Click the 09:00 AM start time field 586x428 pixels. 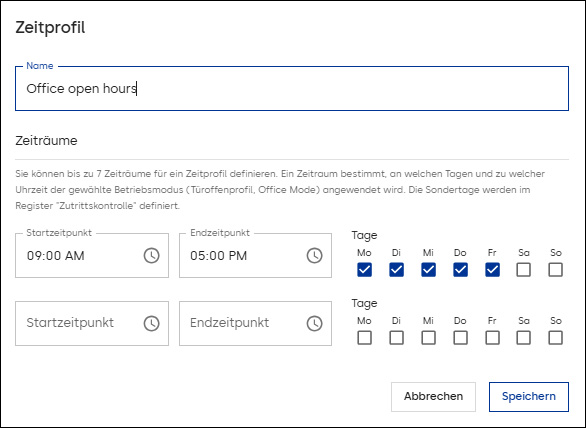pos(92,256)
